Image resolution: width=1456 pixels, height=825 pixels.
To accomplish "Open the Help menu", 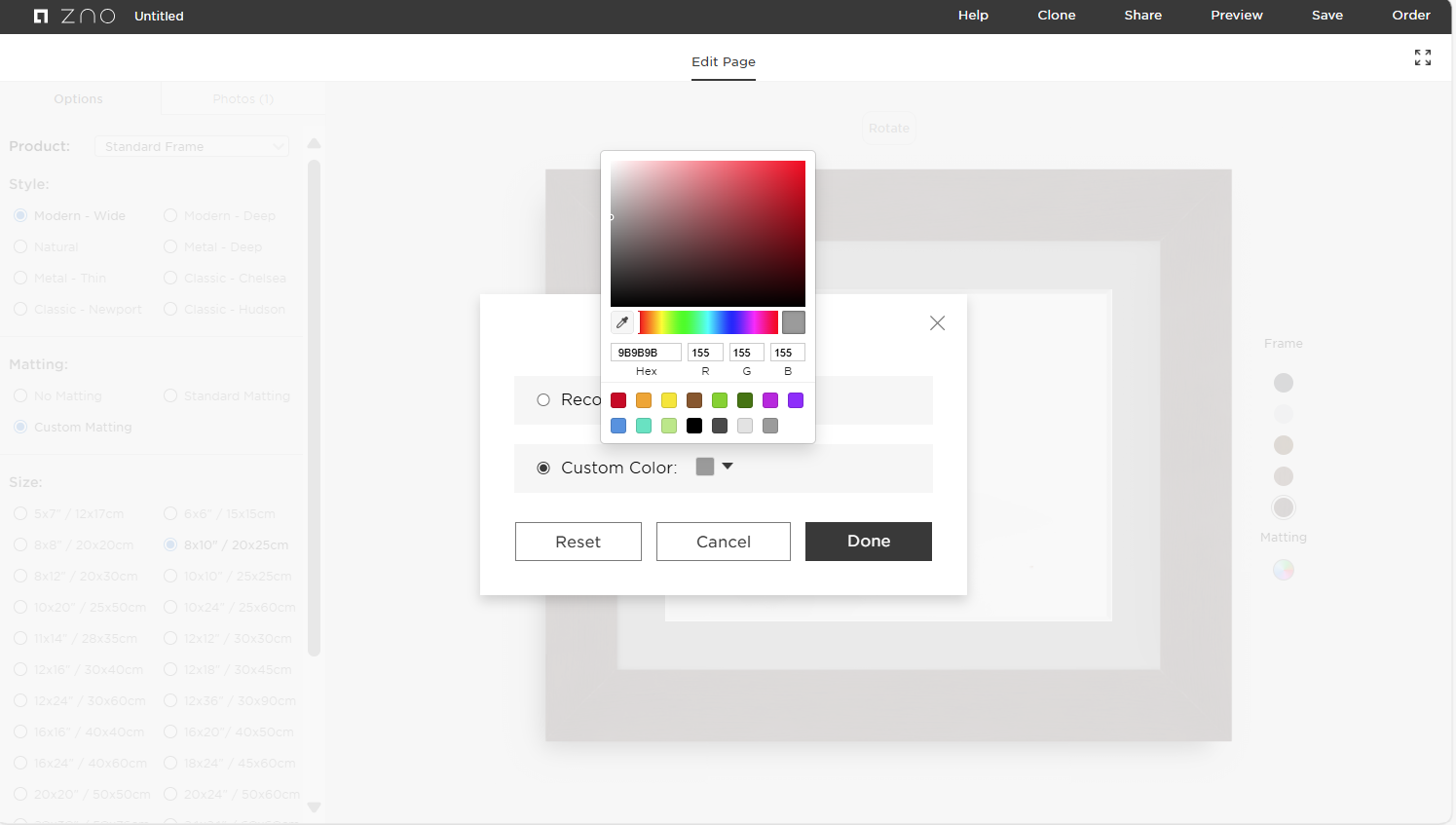I will pyautogui.click(x=973, y=16).
